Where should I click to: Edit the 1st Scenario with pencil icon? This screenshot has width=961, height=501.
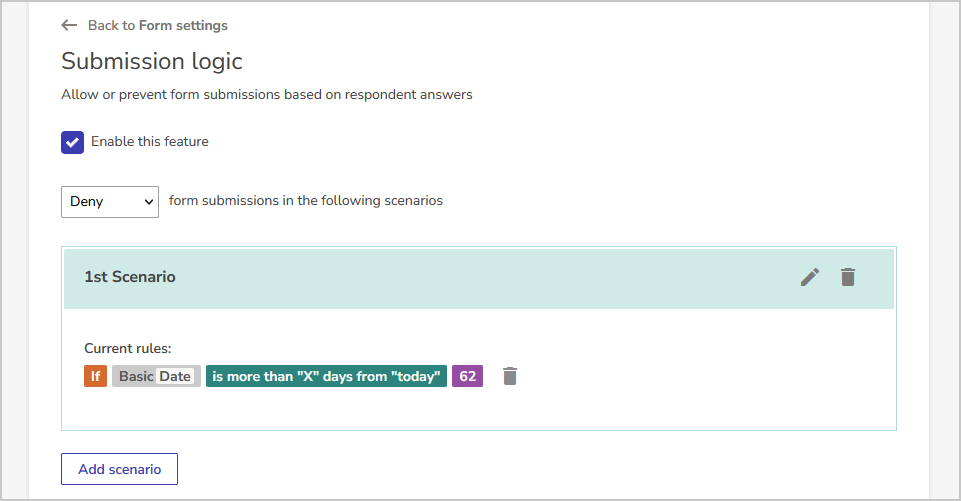click(x=810, y=277)
